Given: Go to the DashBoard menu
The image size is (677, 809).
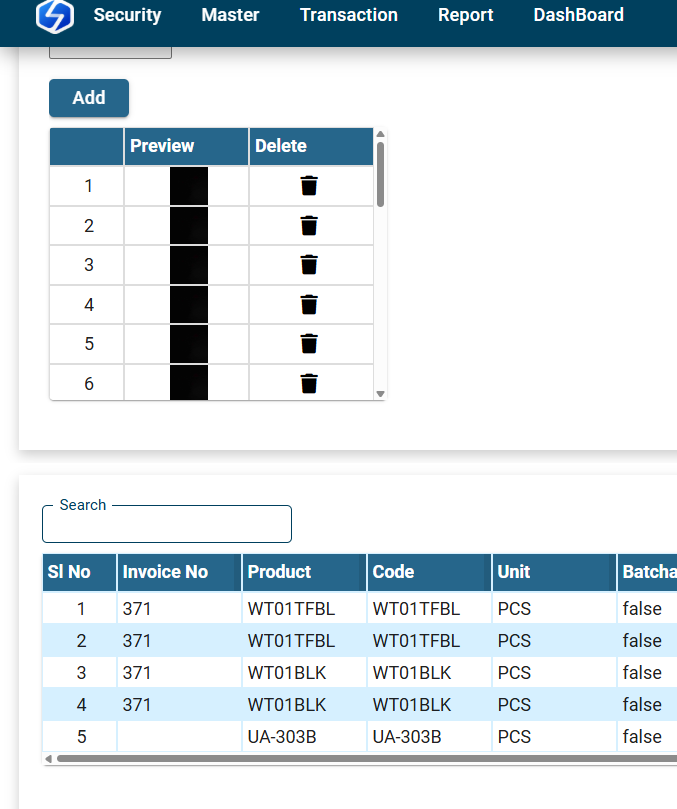Looking at the screenshot, I should click(578, 15).
